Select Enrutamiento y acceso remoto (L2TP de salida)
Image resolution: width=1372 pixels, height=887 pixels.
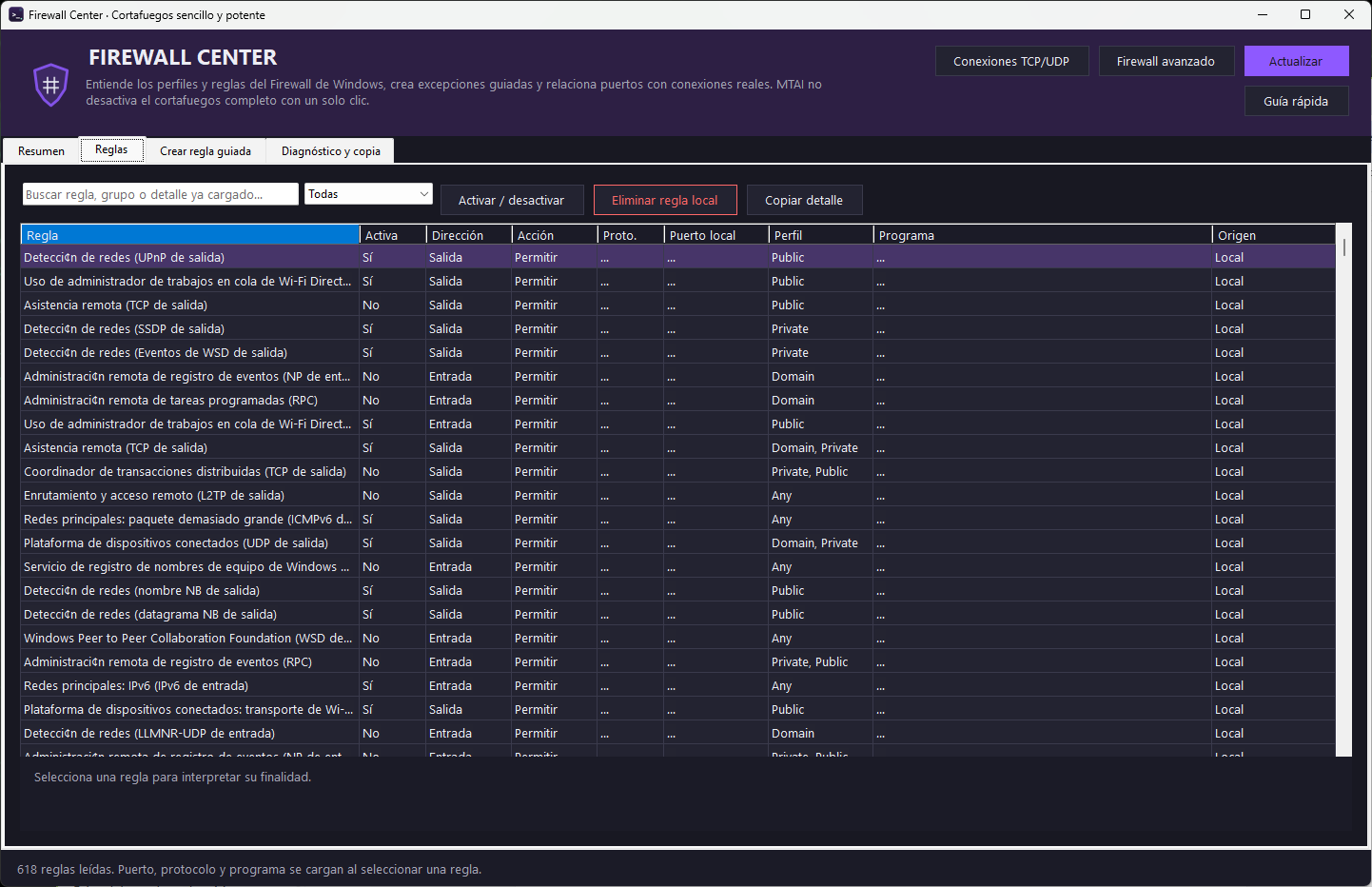pyautogui.click(x=677, y=495)
